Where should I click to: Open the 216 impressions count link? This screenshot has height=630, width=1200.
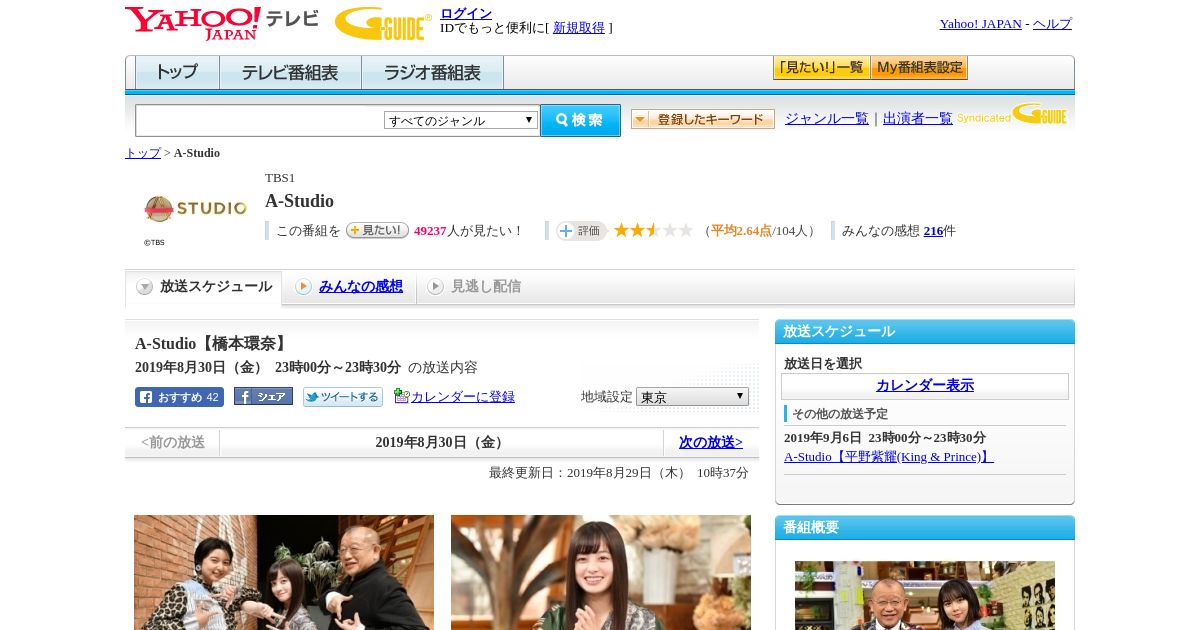coord(933,231)
